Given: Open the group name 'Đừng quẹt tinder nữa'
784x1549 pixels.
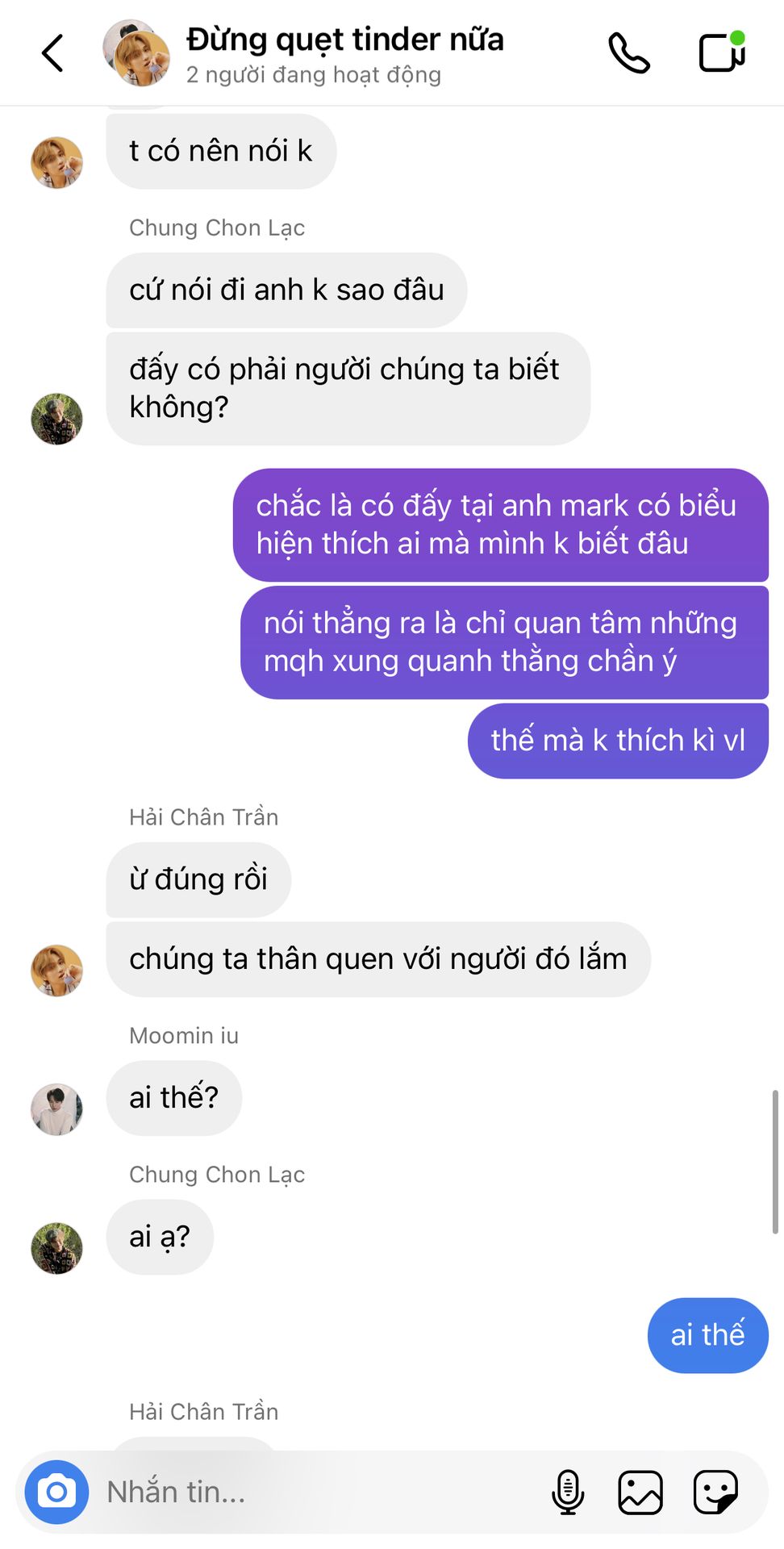Looking at the screenshot, I should point(345,40).
